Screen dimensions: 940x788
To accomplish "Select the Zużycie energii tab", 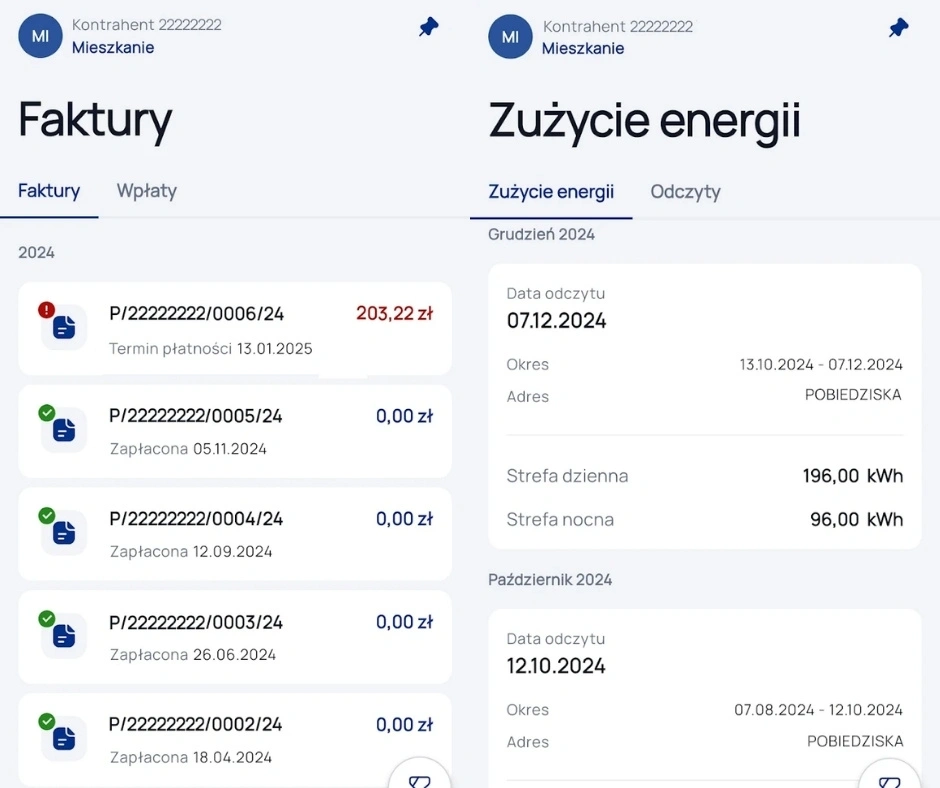I will [x=551, y=192].
